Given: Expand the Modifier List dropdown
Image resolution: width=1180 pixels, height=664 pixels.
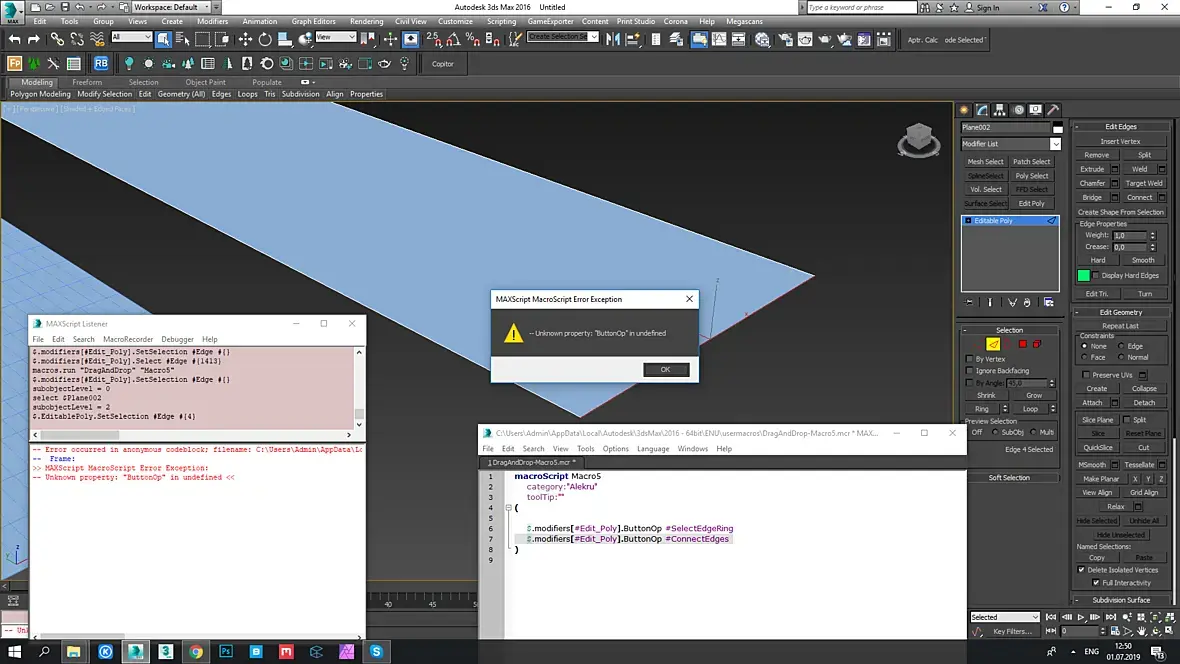Looking at the screenshot, I should tap(1055, 144).
